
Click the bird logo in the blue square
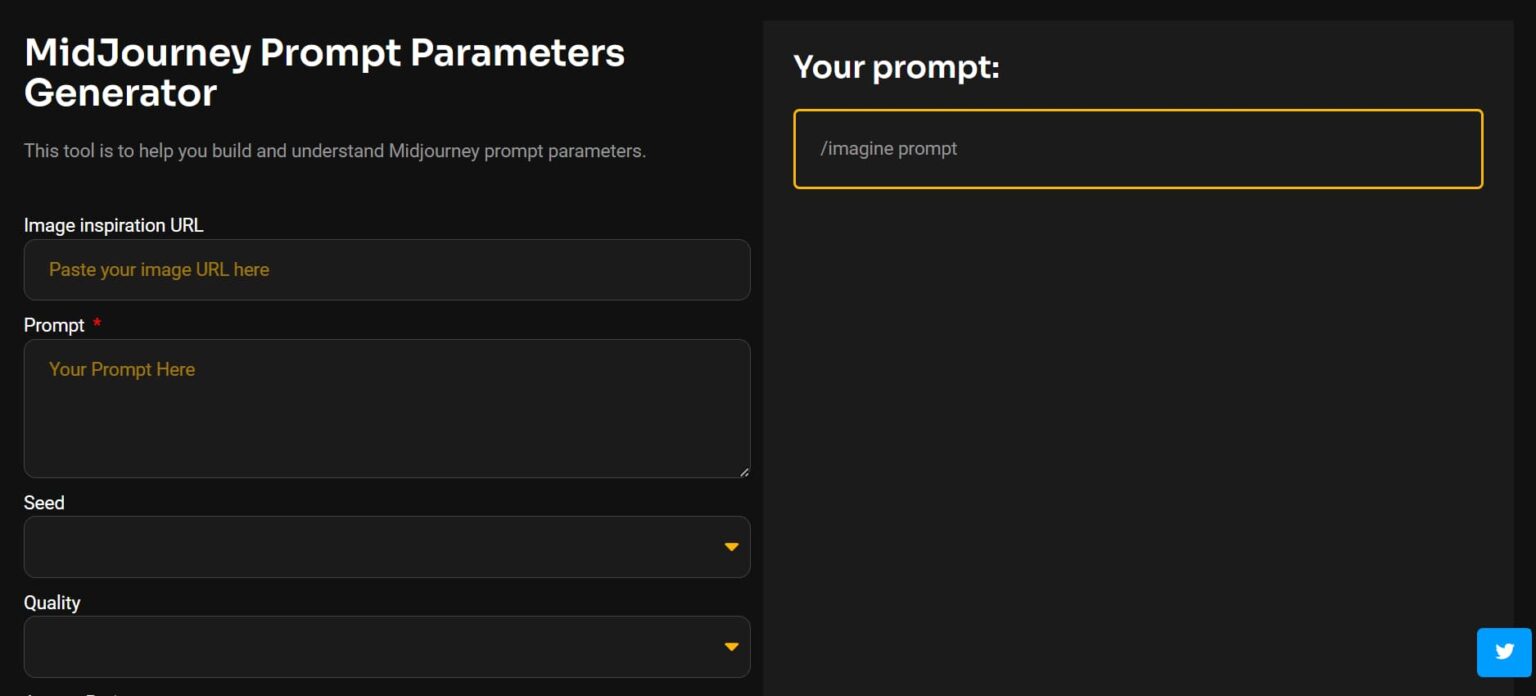tap(1503, 651)
